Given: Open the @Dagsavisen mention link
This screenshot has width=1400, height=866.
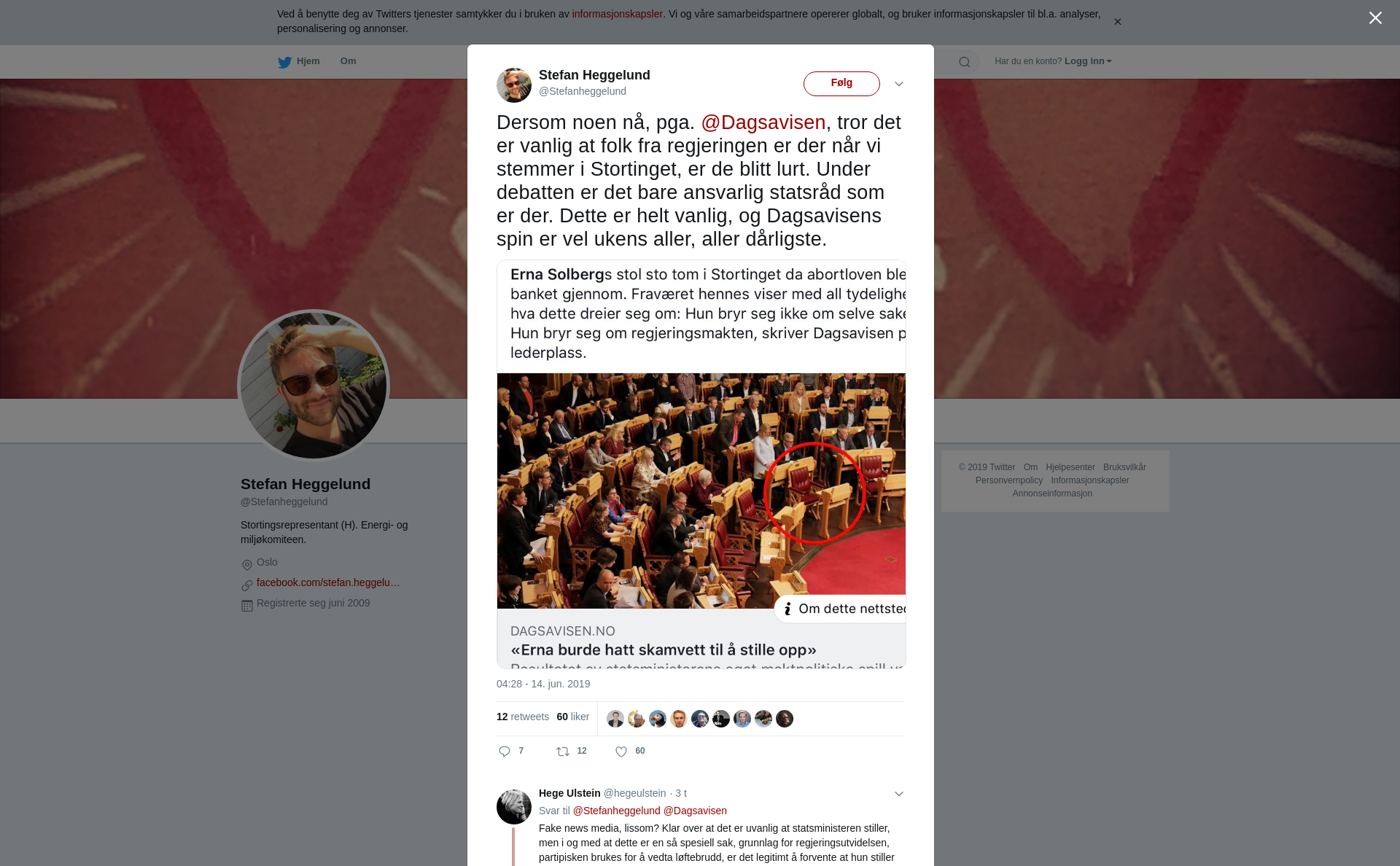Looking at the screenshot, I should (x=763, y=122).
